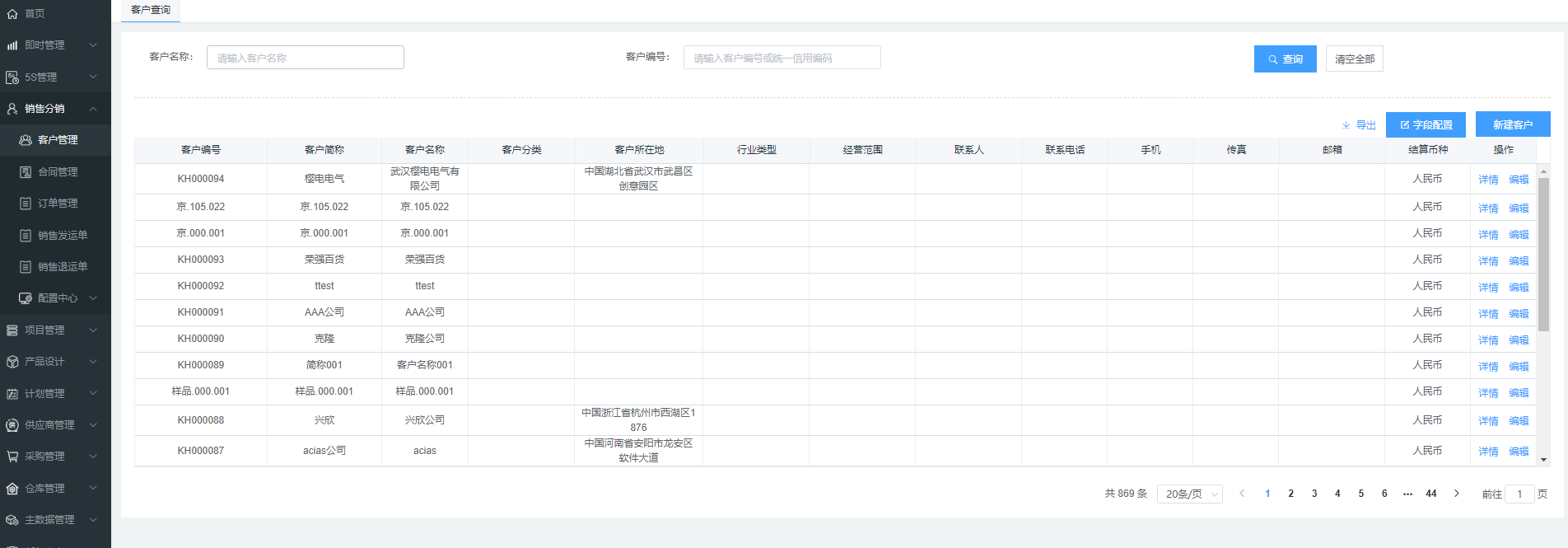The width and height of the screenshot is (1568, 548).
Task: Click the 合同管理 document icon
Action: [26, 172]
